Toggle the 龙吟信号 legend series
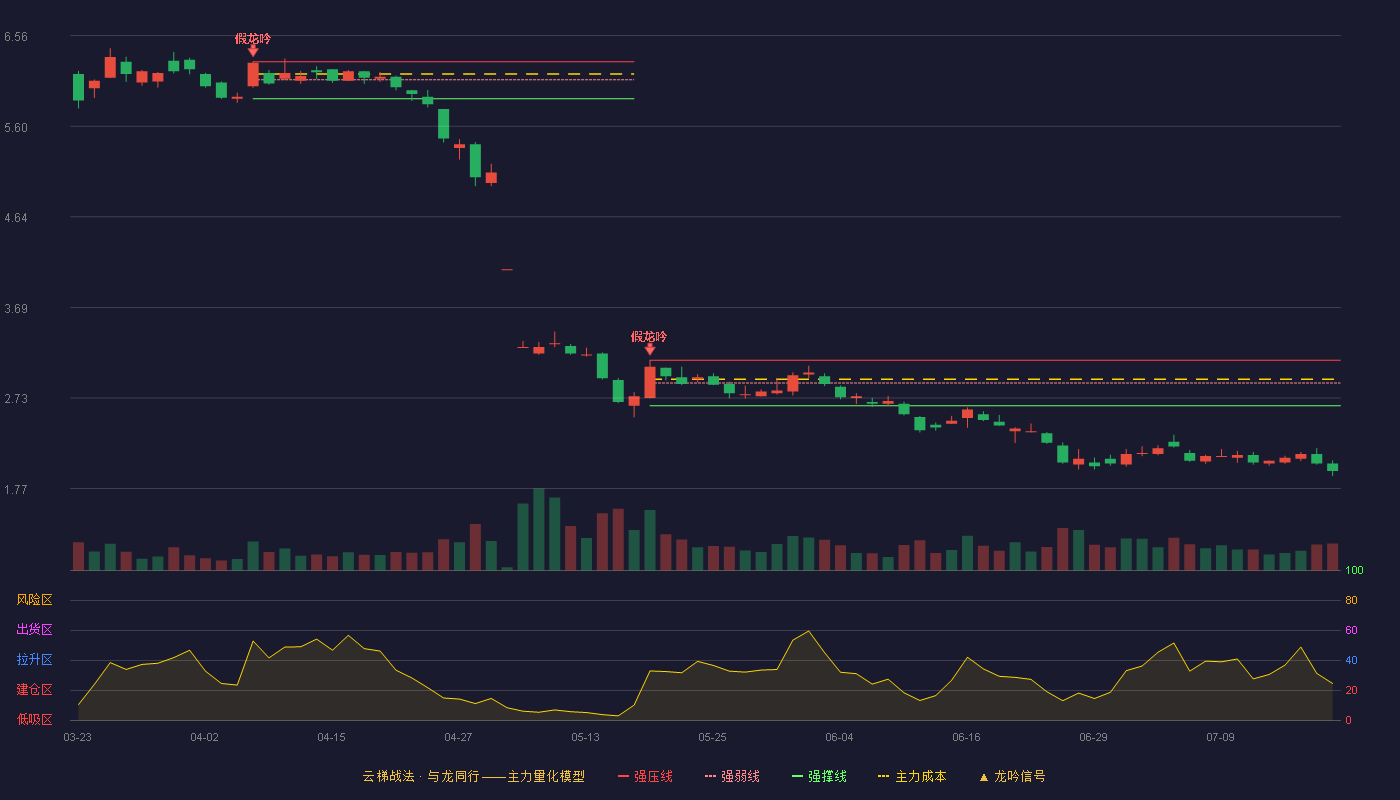Viewport: 1400px width, 800px height. (x=1012, y=776)
